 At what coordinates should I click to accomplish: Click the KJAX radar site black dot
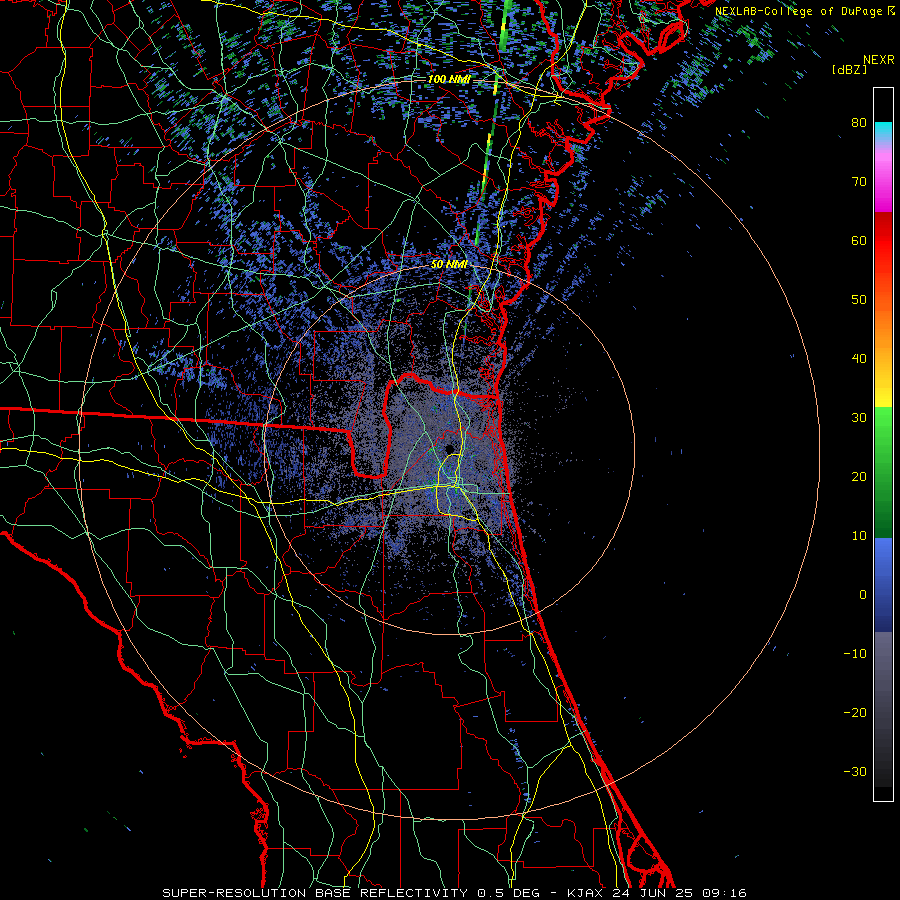(x=448, y=448)
